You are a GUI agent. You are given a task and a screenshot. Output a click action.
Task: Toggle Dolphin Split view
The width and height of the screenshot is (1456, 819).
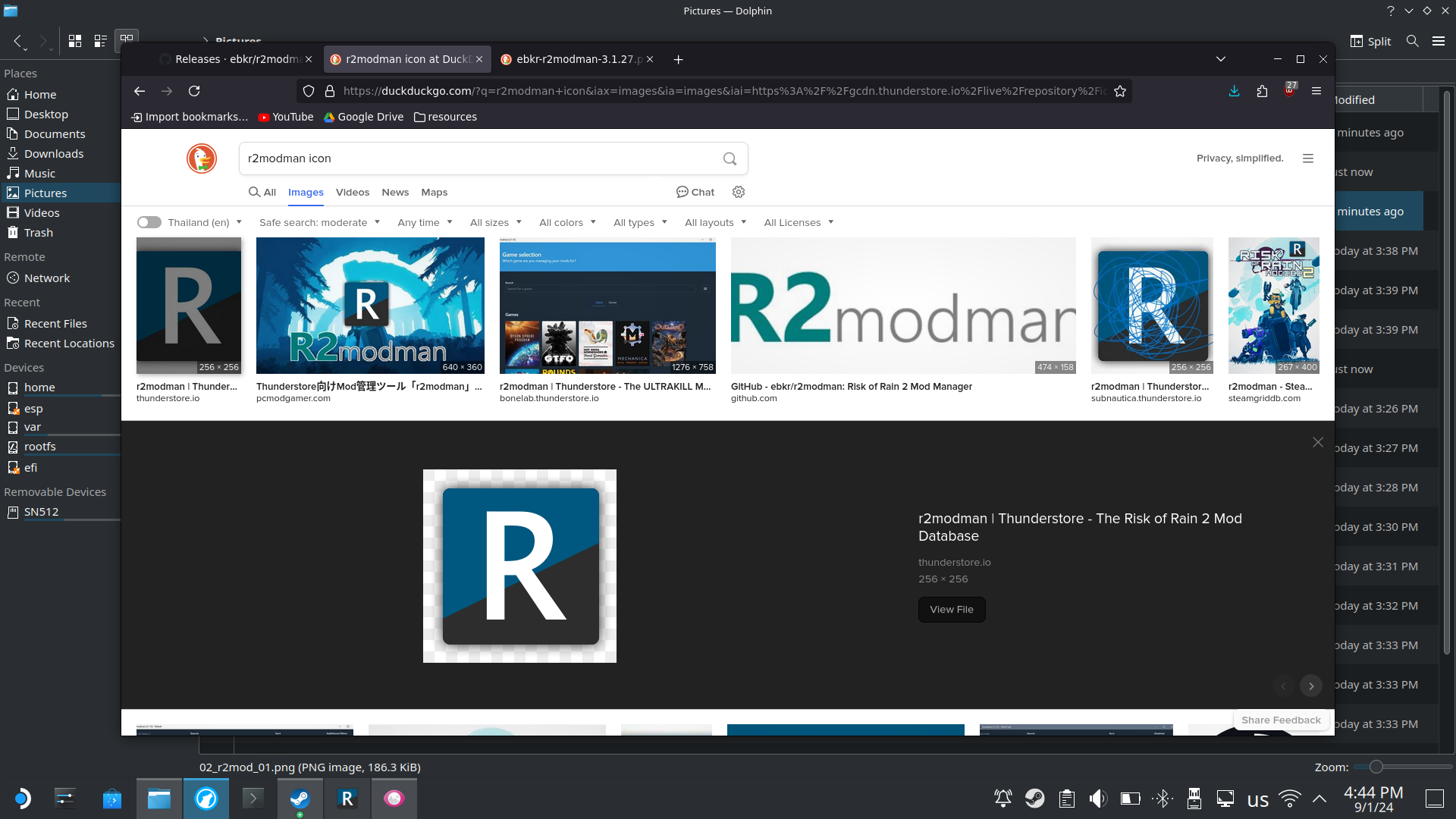[x=1370, y=41]
